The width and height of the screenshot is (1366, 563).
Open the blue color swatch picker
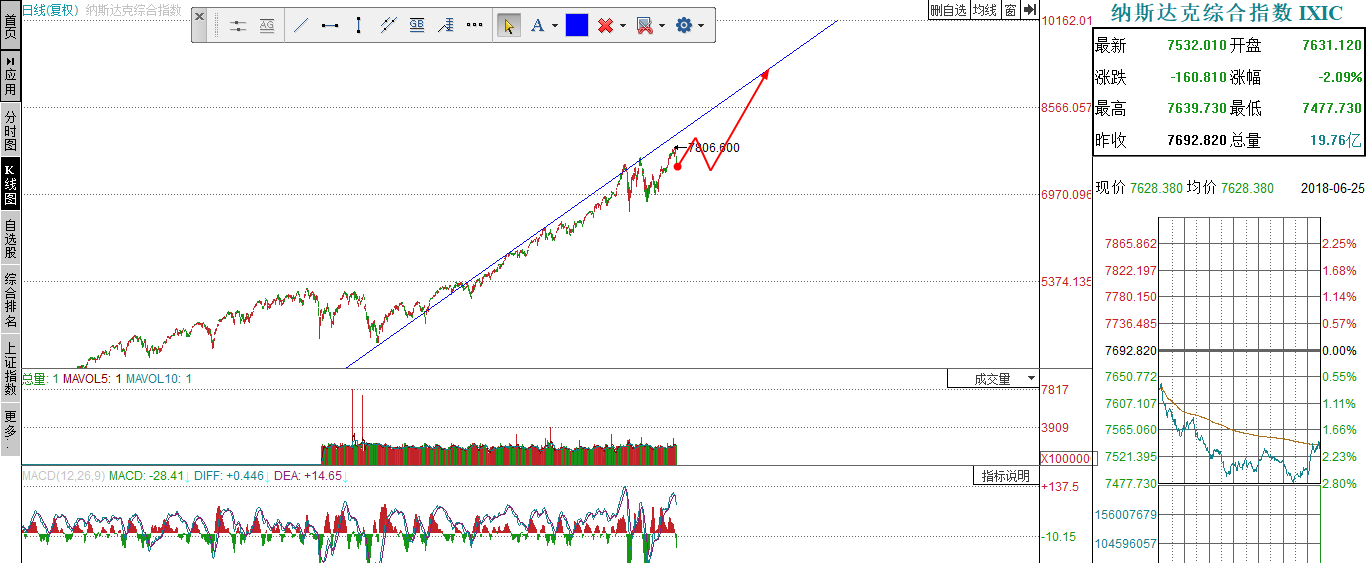tap(576, 26)
